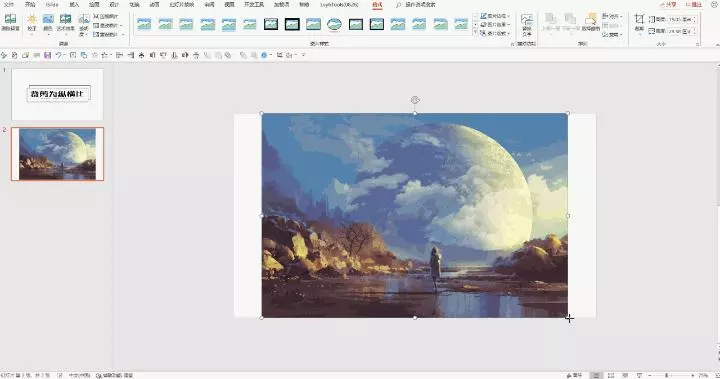
Task: Select the Format (格式) ribbon tab
Action: click(377, 5)
